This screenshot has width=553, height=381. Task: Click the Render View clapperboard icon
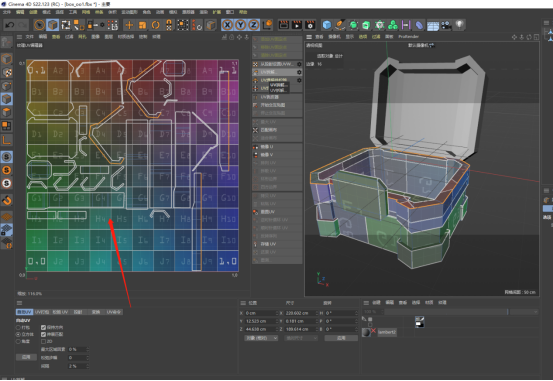click(284, 25)
